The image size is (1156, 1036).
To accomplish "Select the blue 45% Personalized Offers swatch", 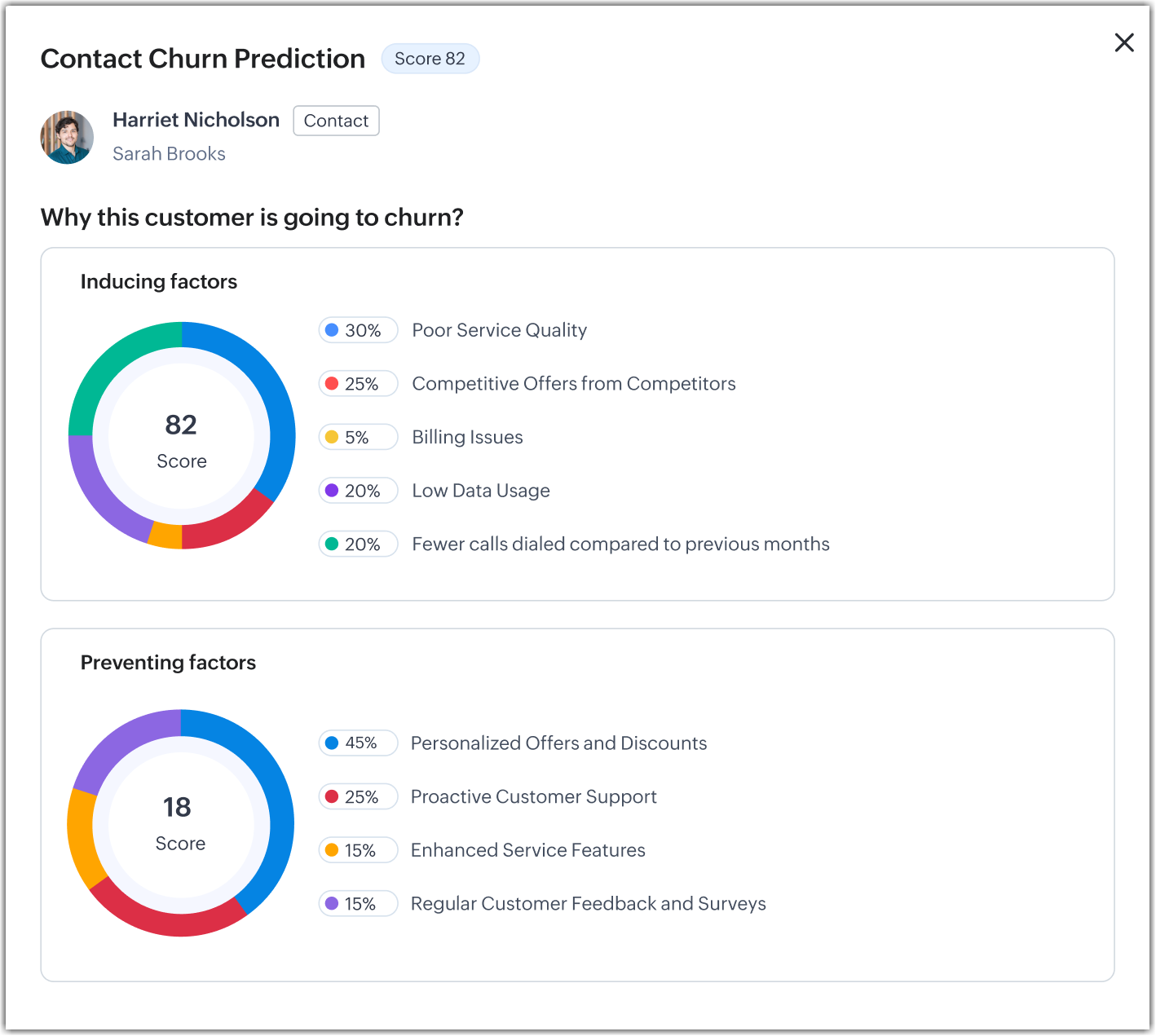I will (x=332, y=743).
